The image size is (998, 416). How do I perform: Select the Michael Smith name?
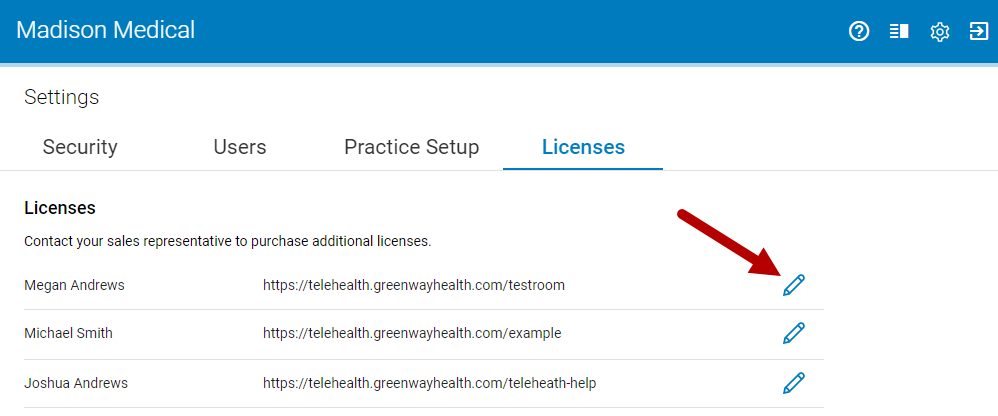tap(69, 333)
